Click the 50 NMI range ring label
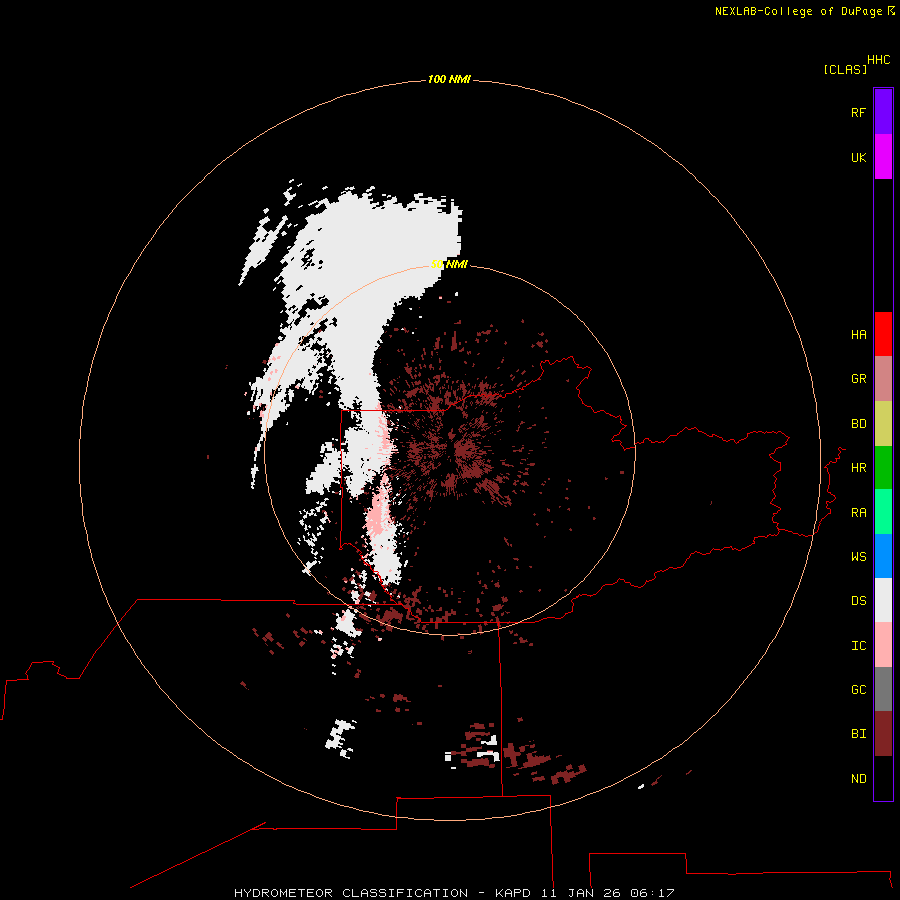The image size is (900, 900). pyautogui.click(x=449, y=265)
